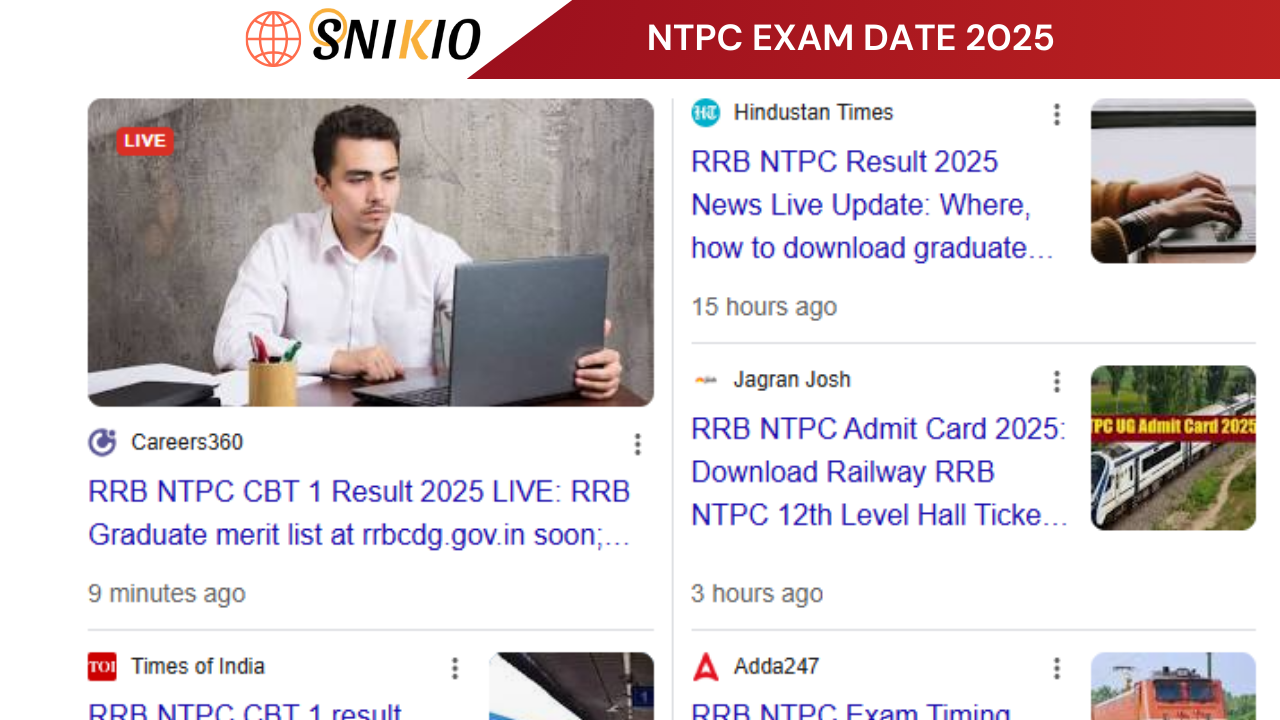The image size is (1280, 720).
Task: Open RRB NTPC CBT 1 Result 2025 LIVE headline
Action: pos(360,513)
